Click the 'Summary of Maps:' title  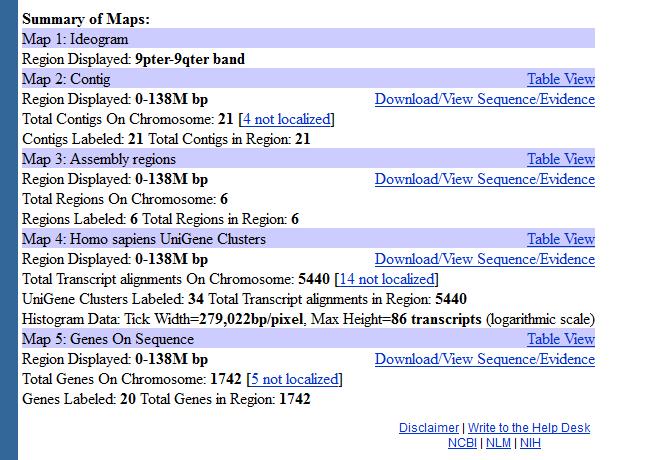pyautogui.click(x=86, y=19)
